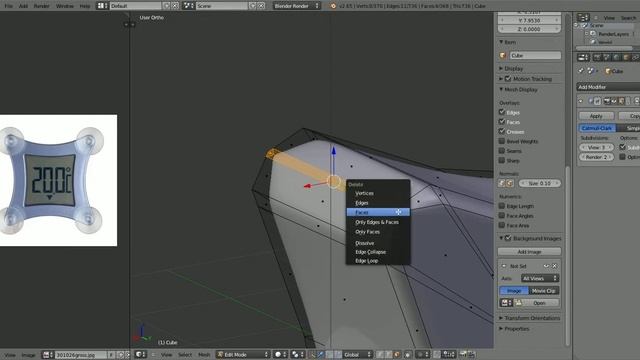Enable Face Angles numerics checkbox

pyautogui.click(x=502, y=216)
